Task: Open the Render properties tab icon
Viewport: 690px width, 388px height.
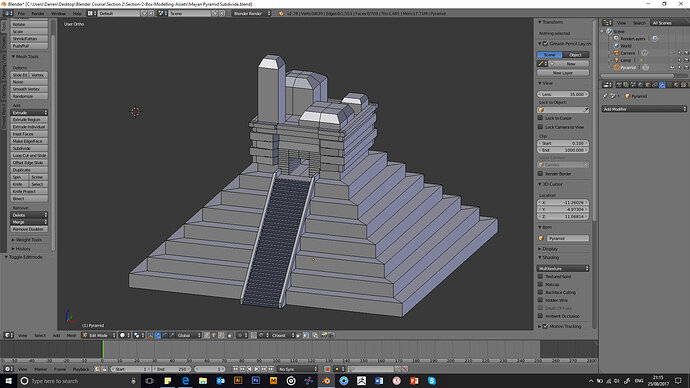Action: coord(619,84)
